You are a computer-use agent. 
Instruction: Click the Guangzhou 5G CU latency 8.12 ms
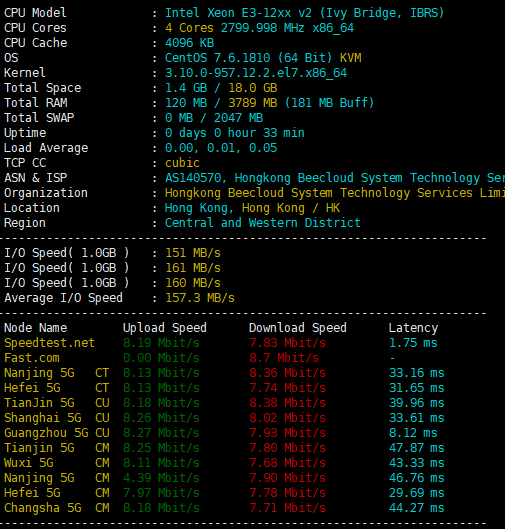[x=413, y=433]
